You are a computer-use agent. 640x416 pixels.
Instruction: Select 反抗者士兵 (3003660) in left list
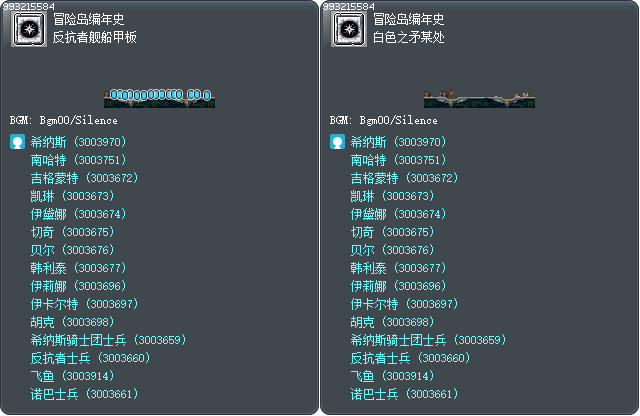tap(91, 358)
